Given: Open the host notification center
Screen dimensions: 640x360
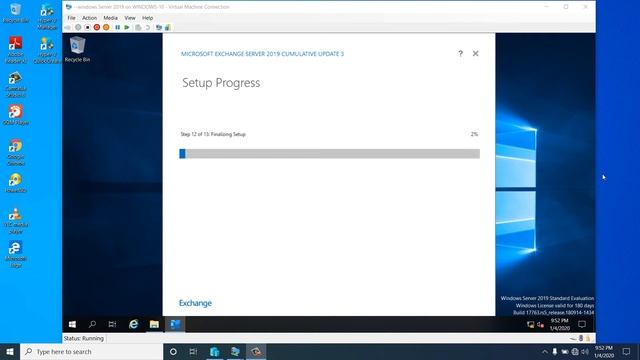Looking at the screenshot, I should point(627,351).
